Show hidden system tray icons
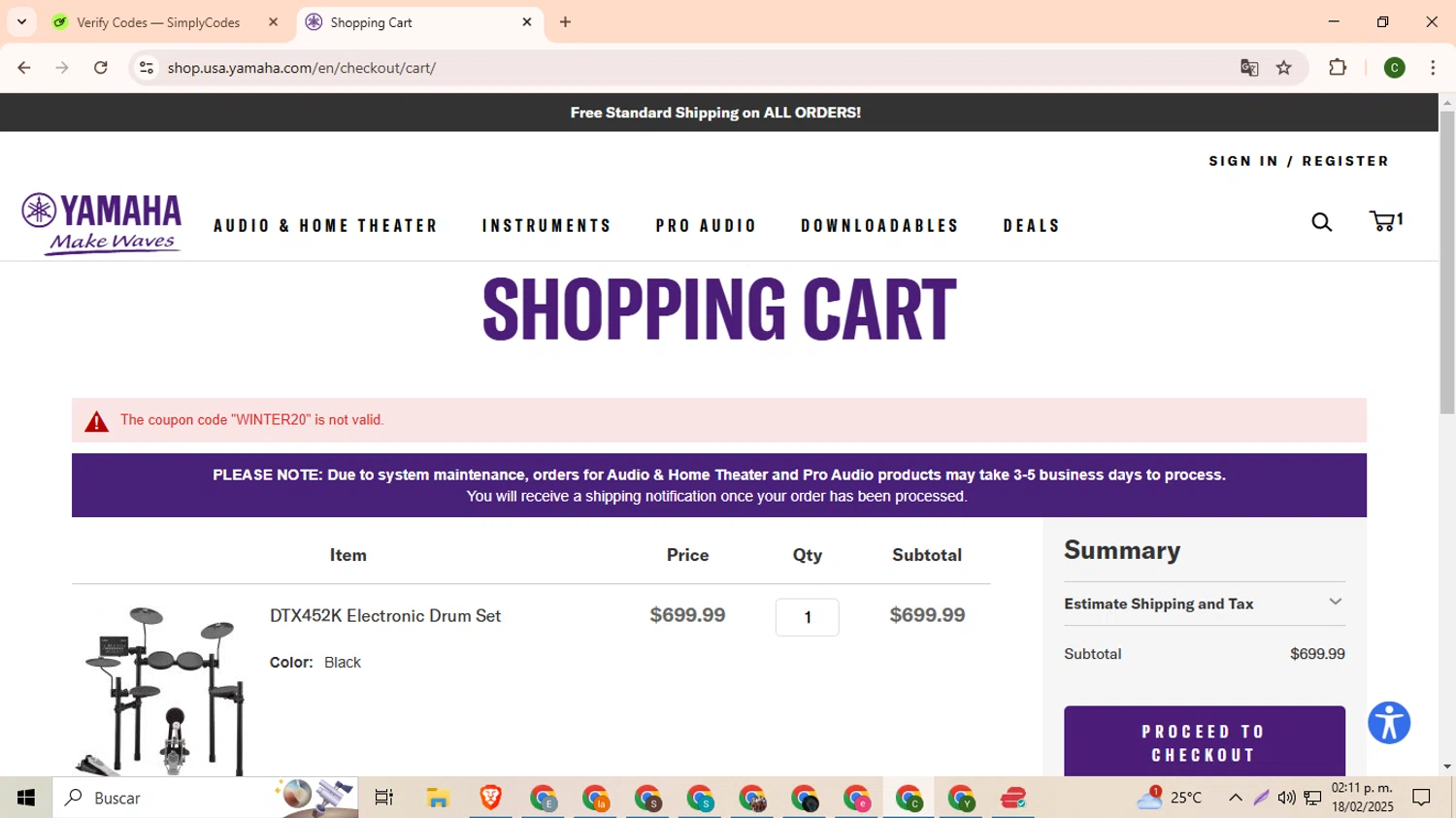The width and height of the screenshot is (1456, 818). [x=1235, y=798]
